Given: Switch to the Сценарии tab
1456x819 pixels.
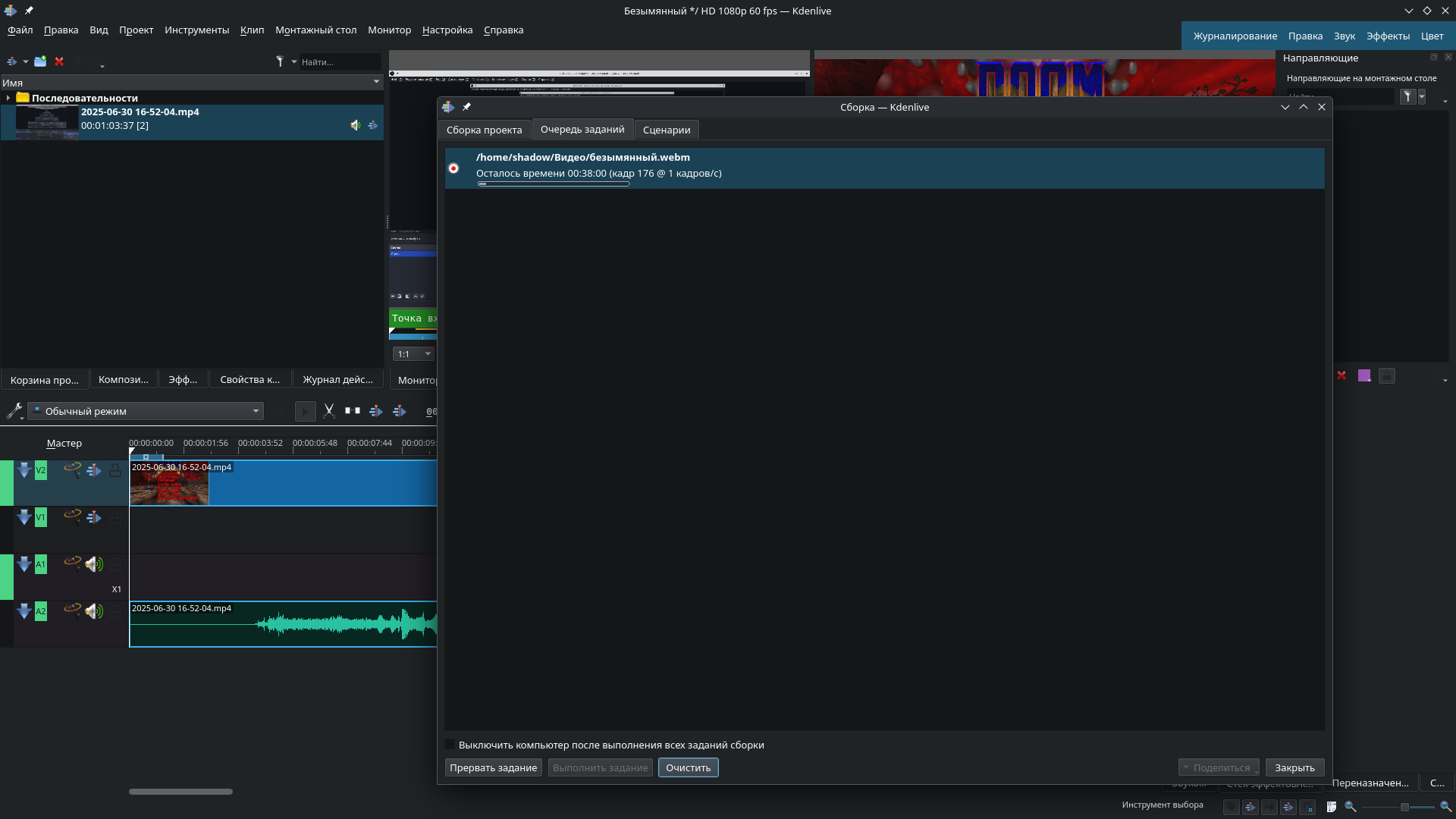Looking at the screenshot, I should (x=666, y=130).
